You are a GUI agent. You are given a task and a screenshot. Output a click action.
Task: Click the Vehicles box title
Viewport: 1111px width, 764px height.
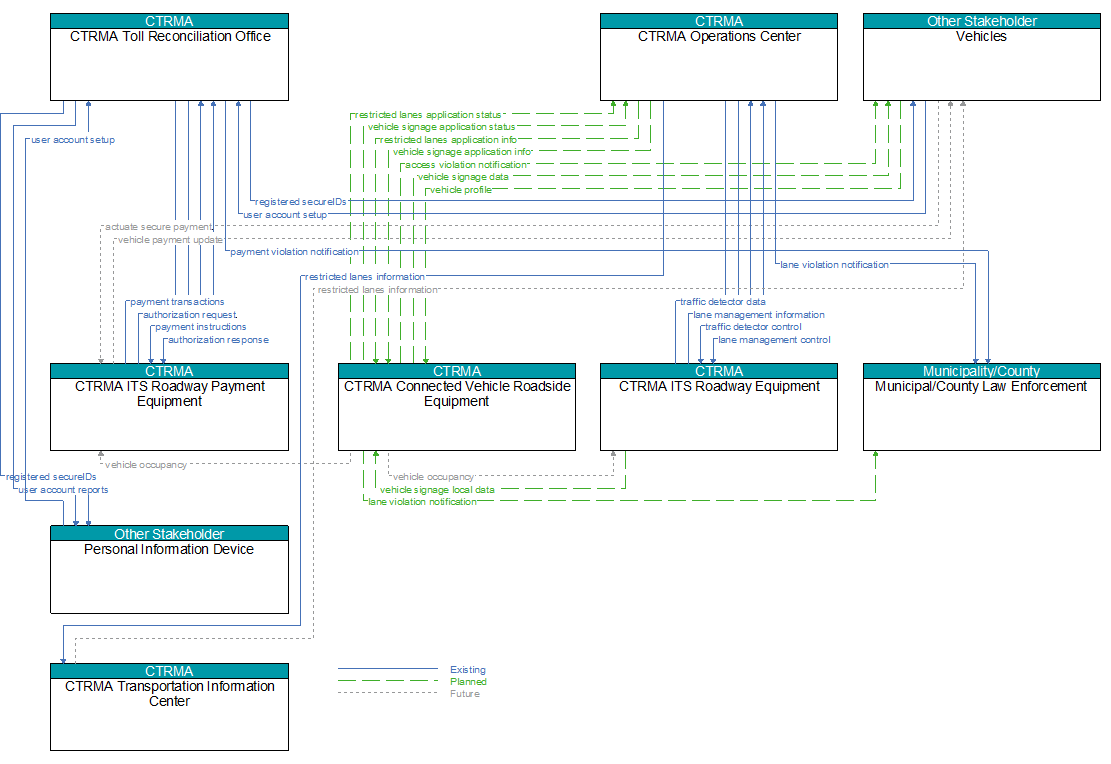pos(981,37)
